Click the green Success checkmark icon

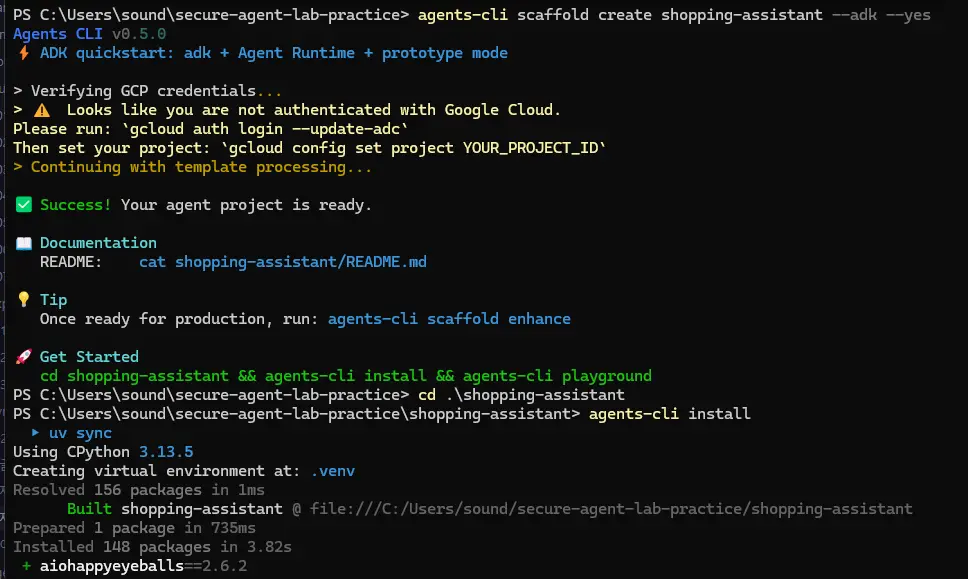[x=23, y=205]
